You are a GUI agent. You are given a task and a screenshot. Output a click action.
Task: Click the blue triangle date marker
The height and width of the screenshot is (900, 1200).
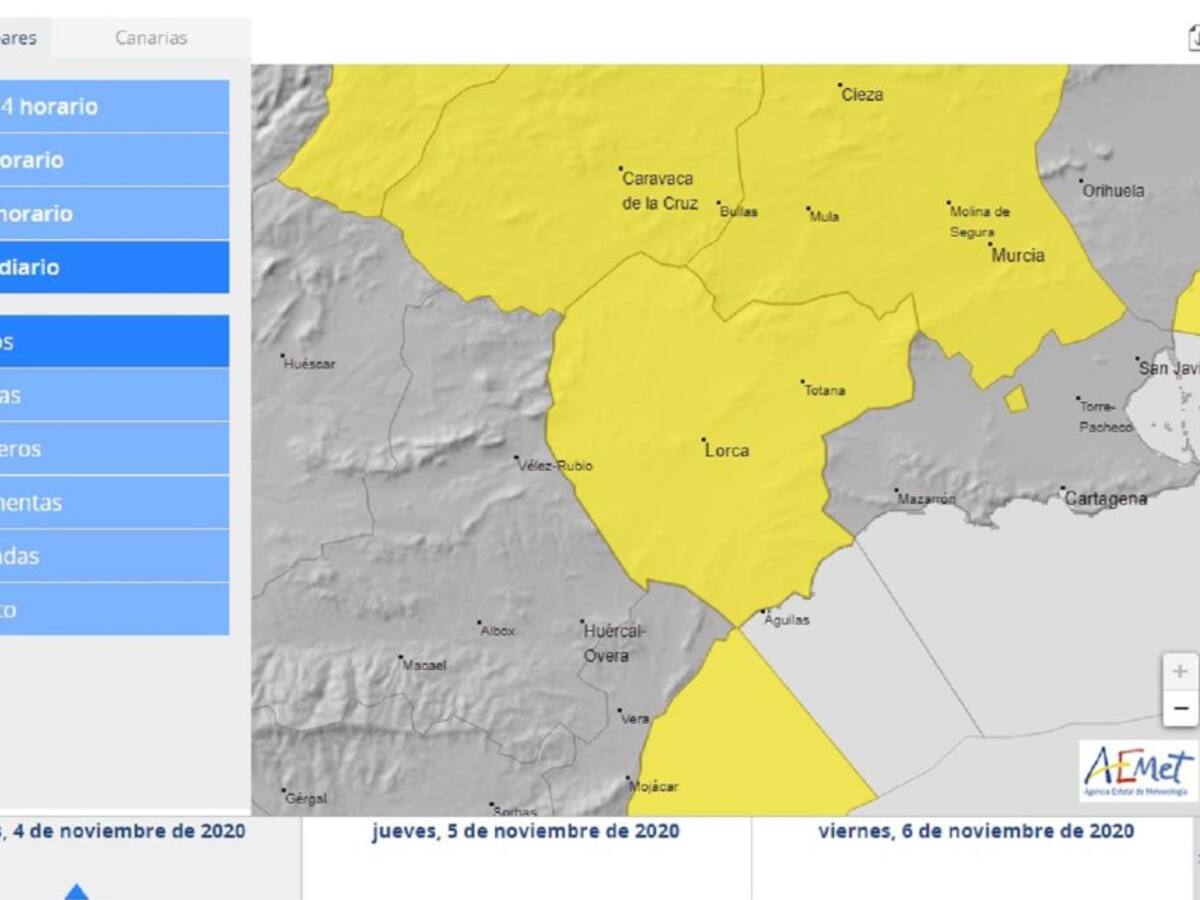(77, 890)
